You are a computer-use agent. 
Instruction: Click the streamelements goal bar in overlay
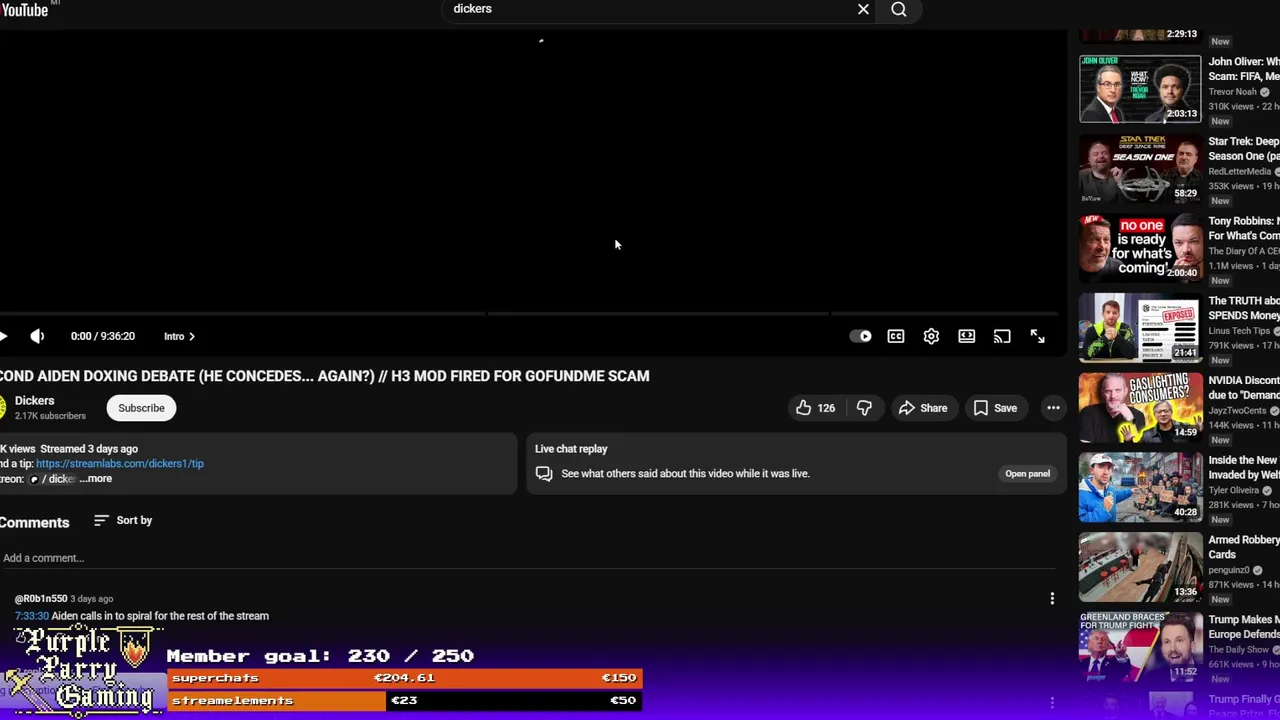click(404, 700)
